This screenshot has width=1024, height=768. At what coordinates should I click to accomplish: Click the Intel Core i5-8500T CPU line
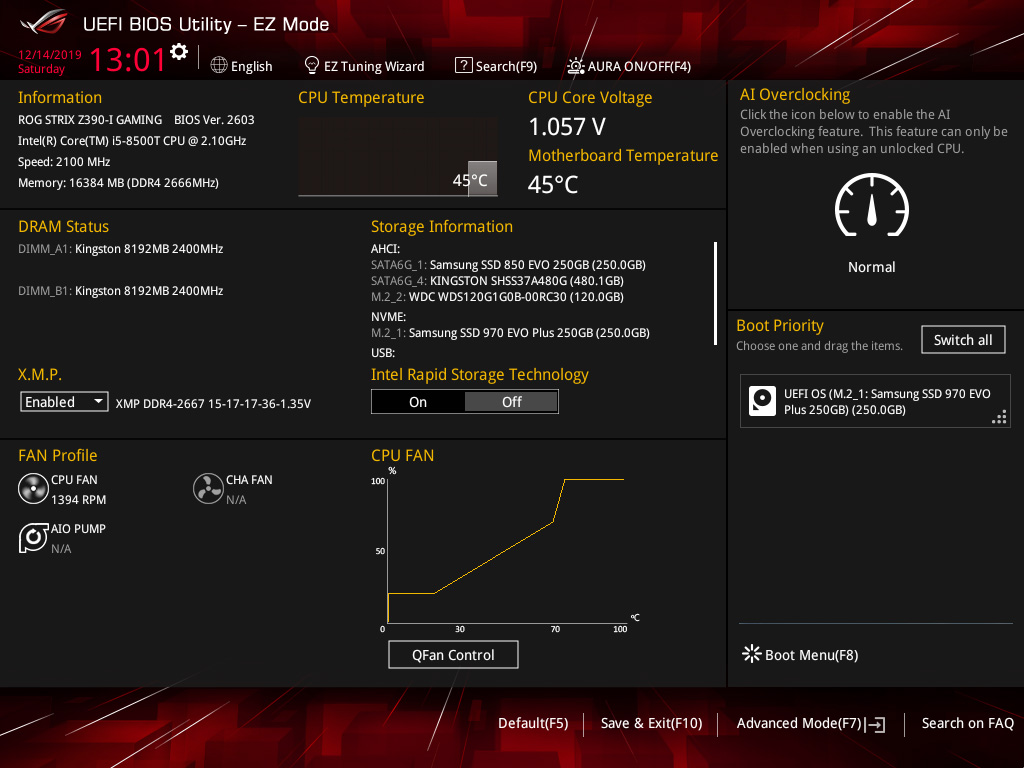[x=132, y=140]
